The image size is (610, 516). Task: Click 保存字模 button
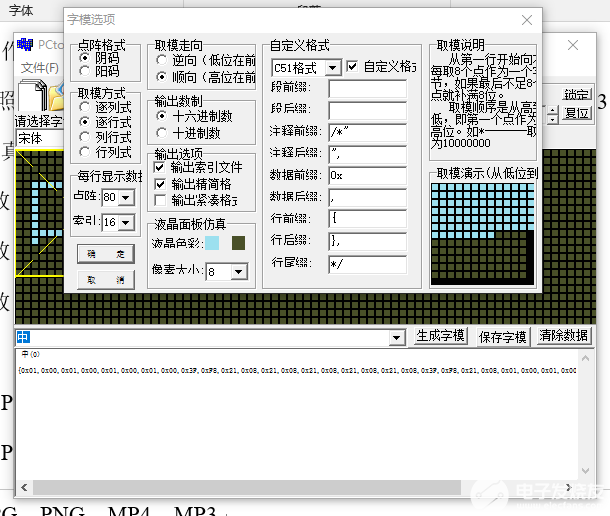pyautogui.click(x=503, y=337)
